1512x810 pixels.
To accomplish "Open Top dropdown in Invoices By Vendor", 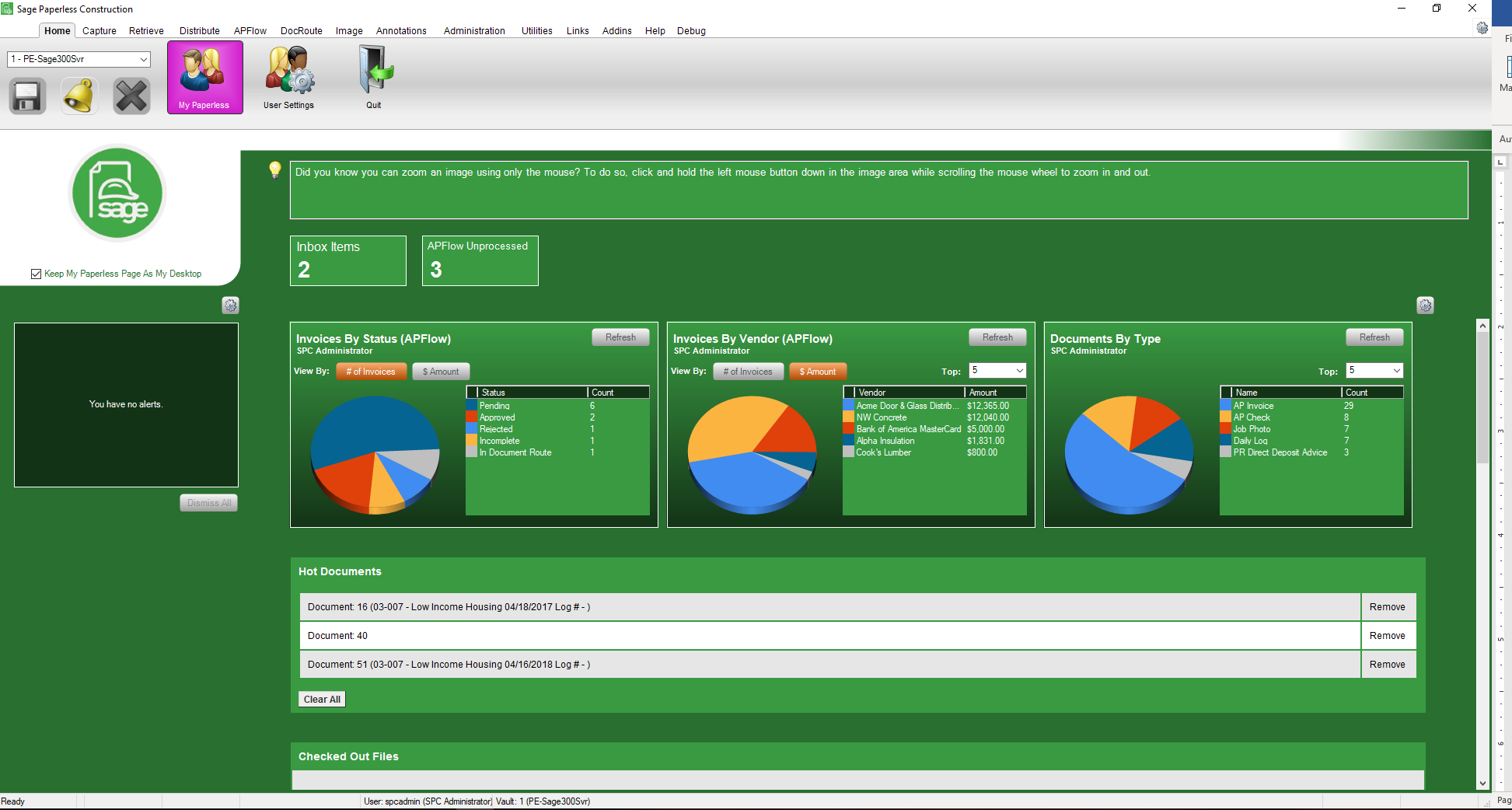I will pos(997,371).
